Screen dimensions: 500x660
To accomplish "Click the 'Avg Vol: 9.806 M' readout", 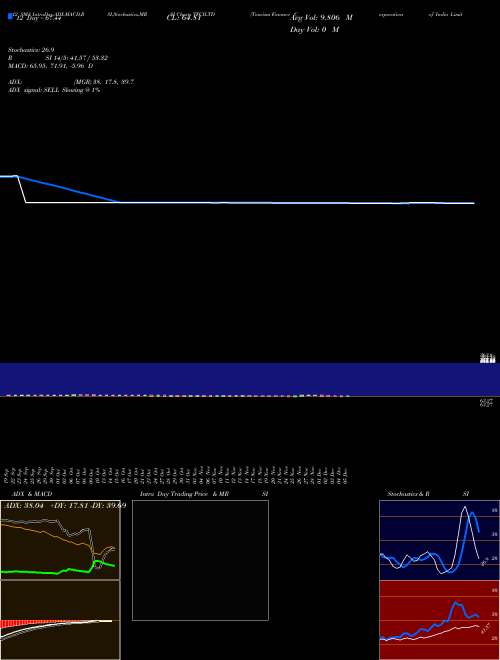I will coord(321,18).
